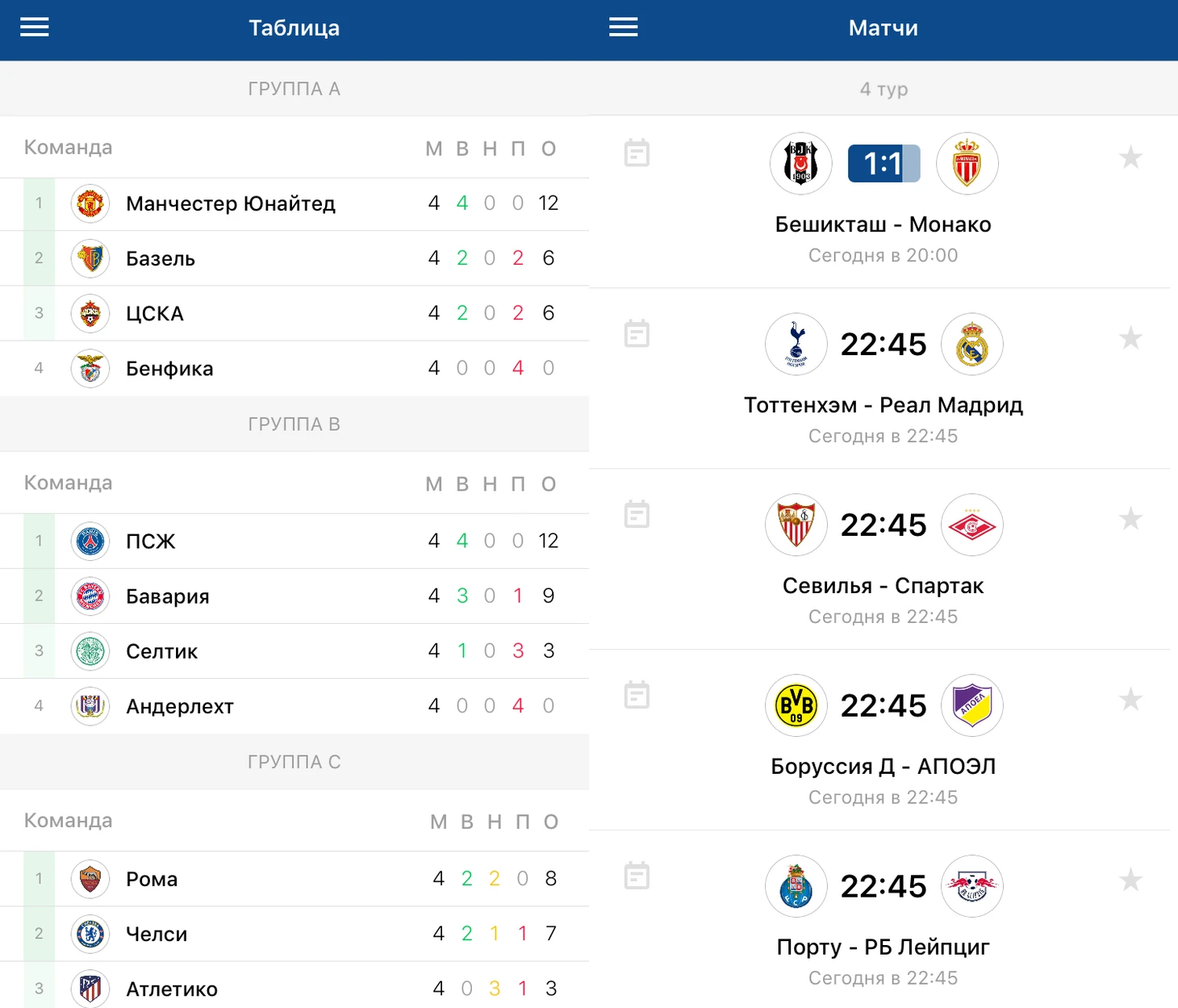Open the hamburger menu on Таблица screen
Screen dimensions: 1178x1008
click(35, 27)
